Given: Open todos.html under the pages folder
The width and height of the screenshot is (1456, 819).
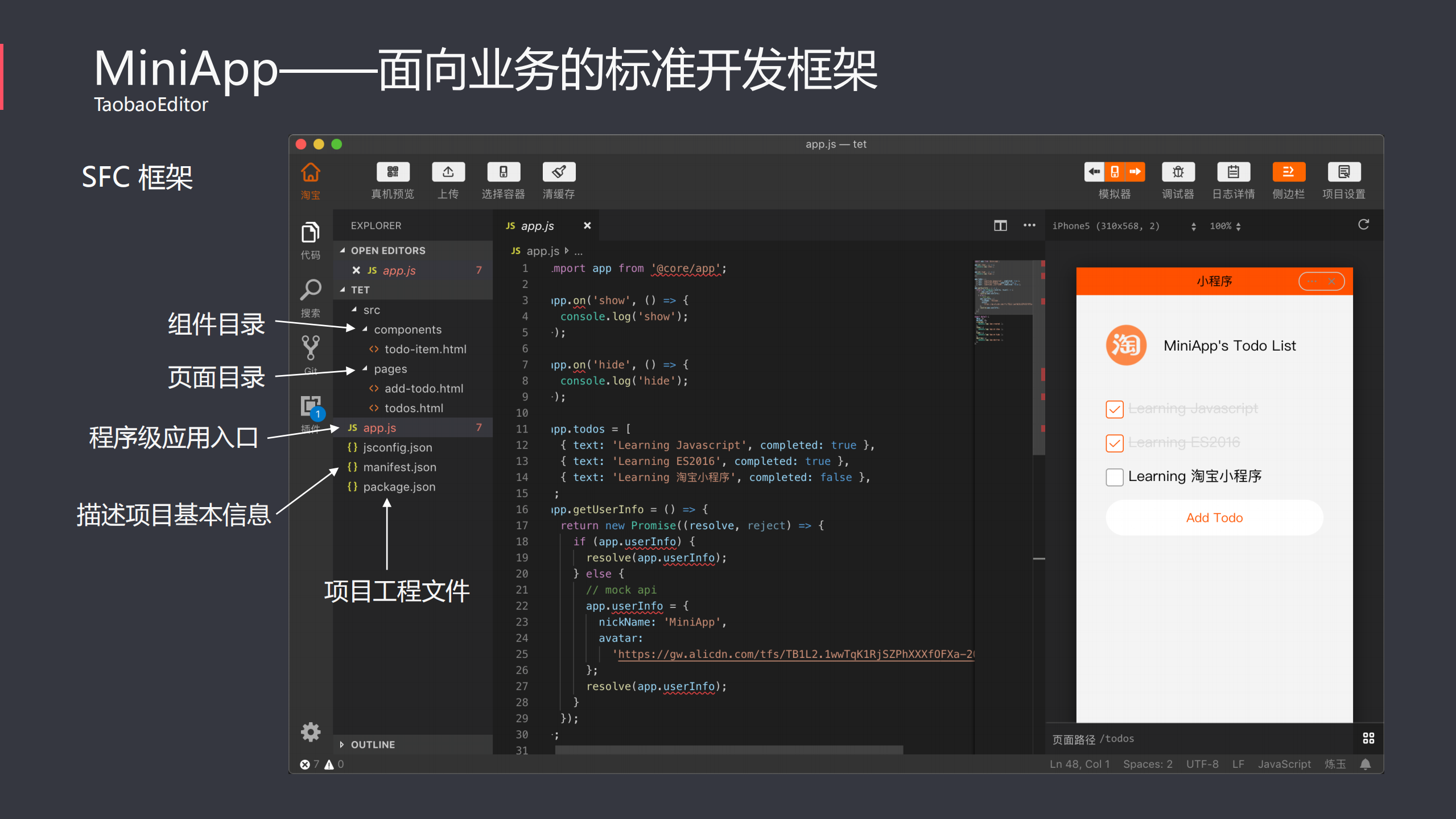Looking at the screenshot, I should (414, 408).
